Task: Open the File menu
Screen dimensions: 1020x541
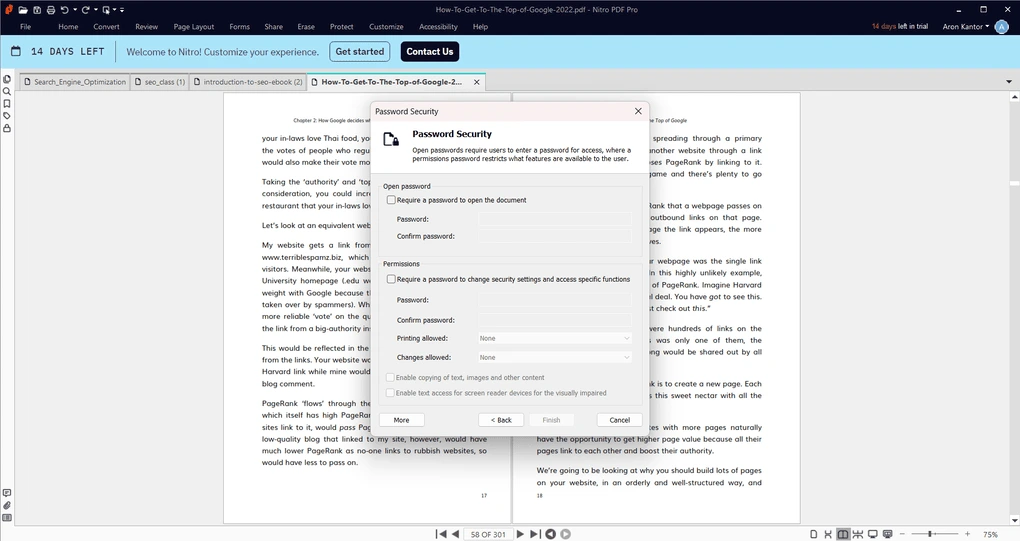Action: point(25,27)
